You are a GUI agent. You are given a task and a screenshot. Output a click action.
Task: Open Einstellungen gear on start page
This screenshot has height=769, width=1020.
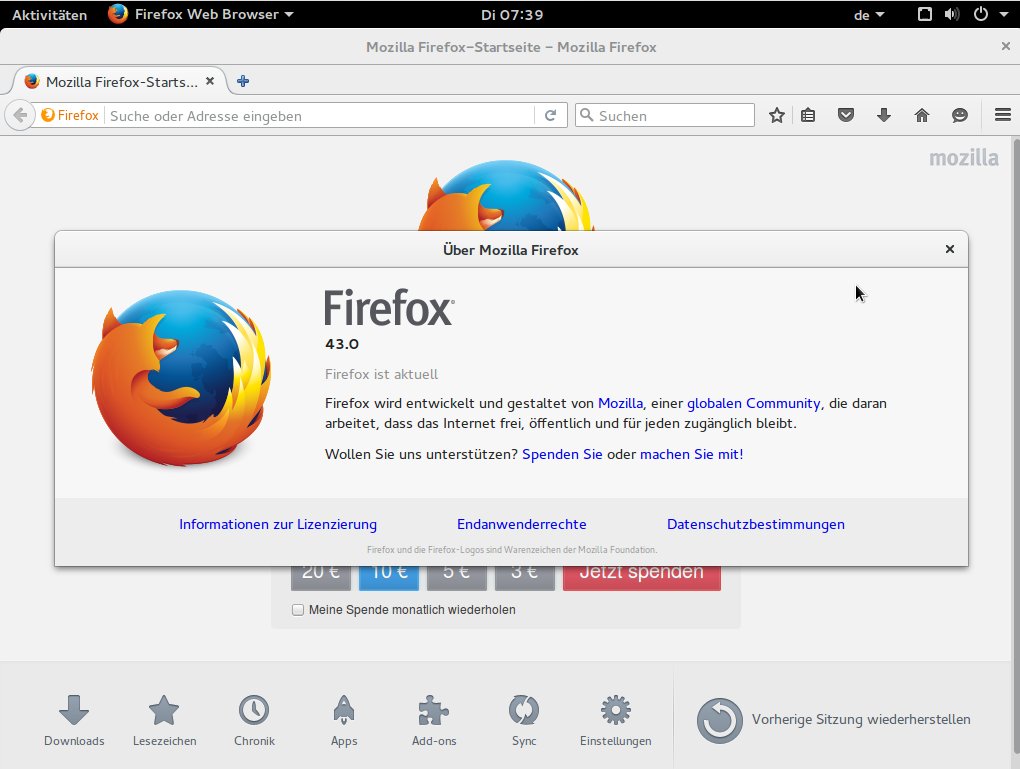615,720
